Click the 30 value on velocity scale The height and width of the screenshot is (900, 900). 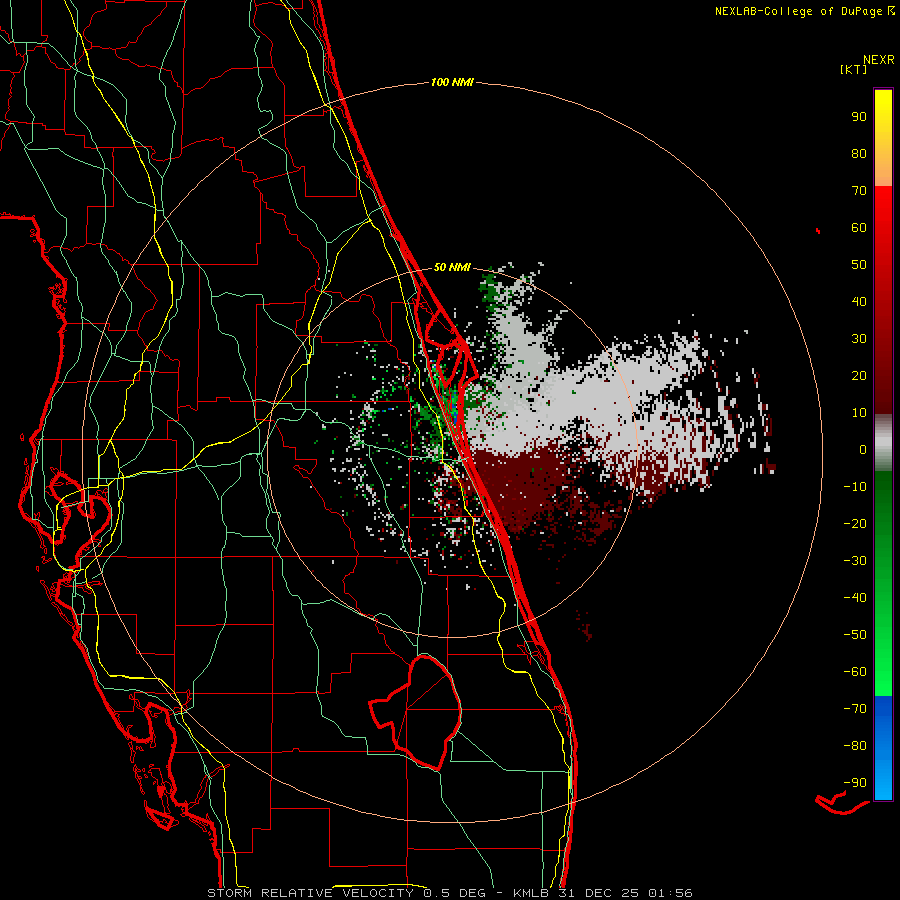859,339
